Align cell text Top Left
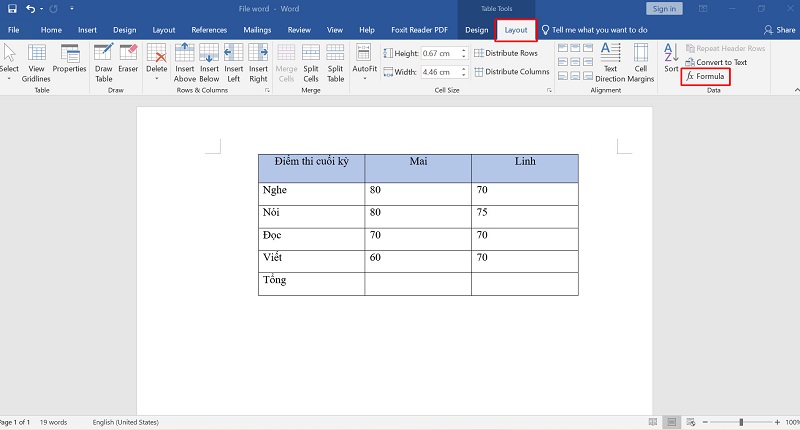 pos(563,48)
